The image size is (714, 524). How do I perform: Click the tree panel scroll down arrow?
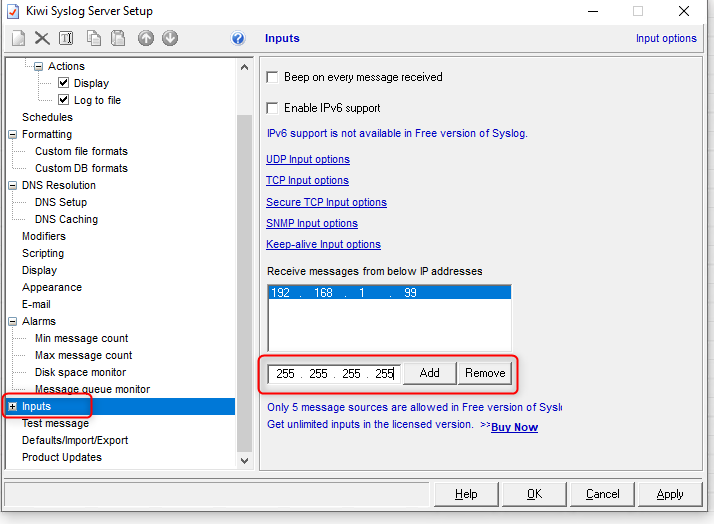point(244,461)
